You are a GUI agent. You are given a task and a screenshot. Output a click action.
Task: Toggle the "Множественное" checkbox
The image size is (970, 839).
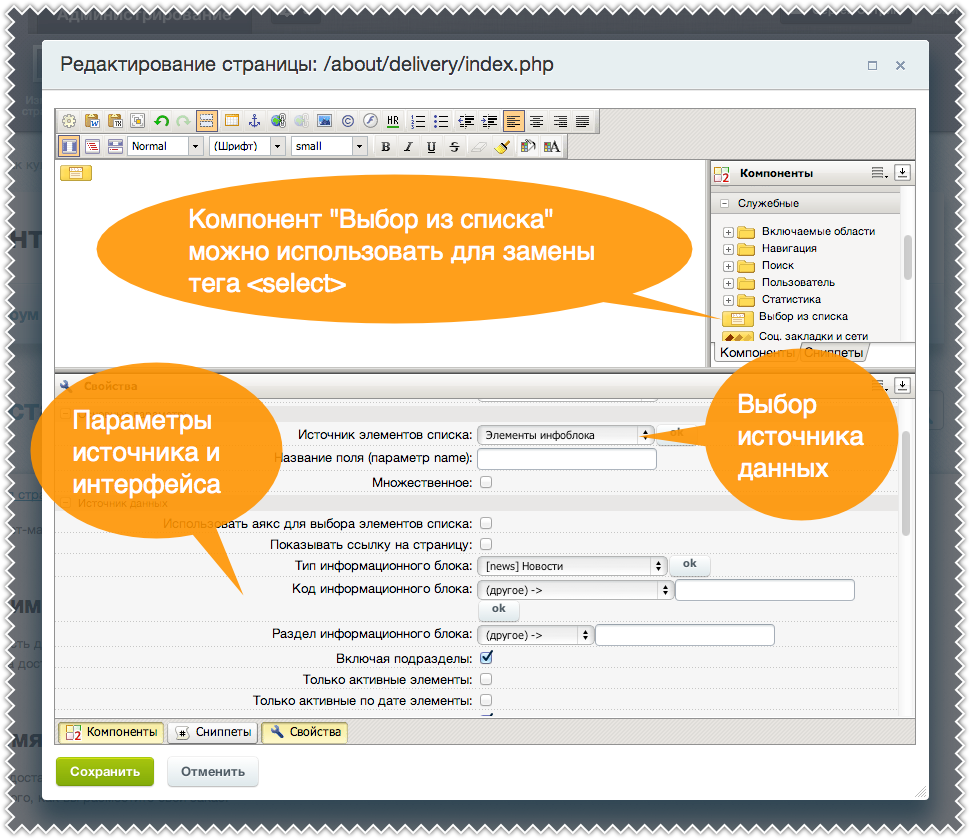(486, 482)
